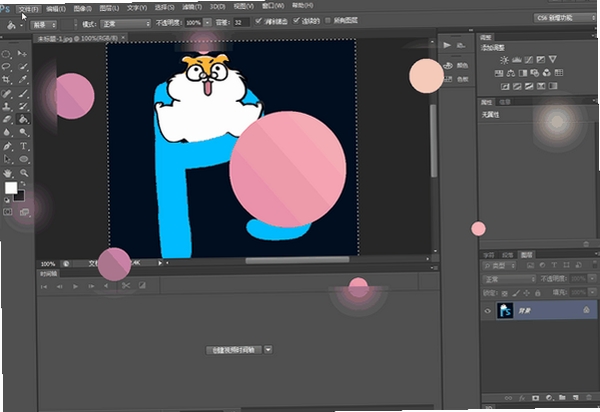Screen dimensions: 600x412
Task: Add layer mask from Layers panel bottom
Action: (535, 398)
